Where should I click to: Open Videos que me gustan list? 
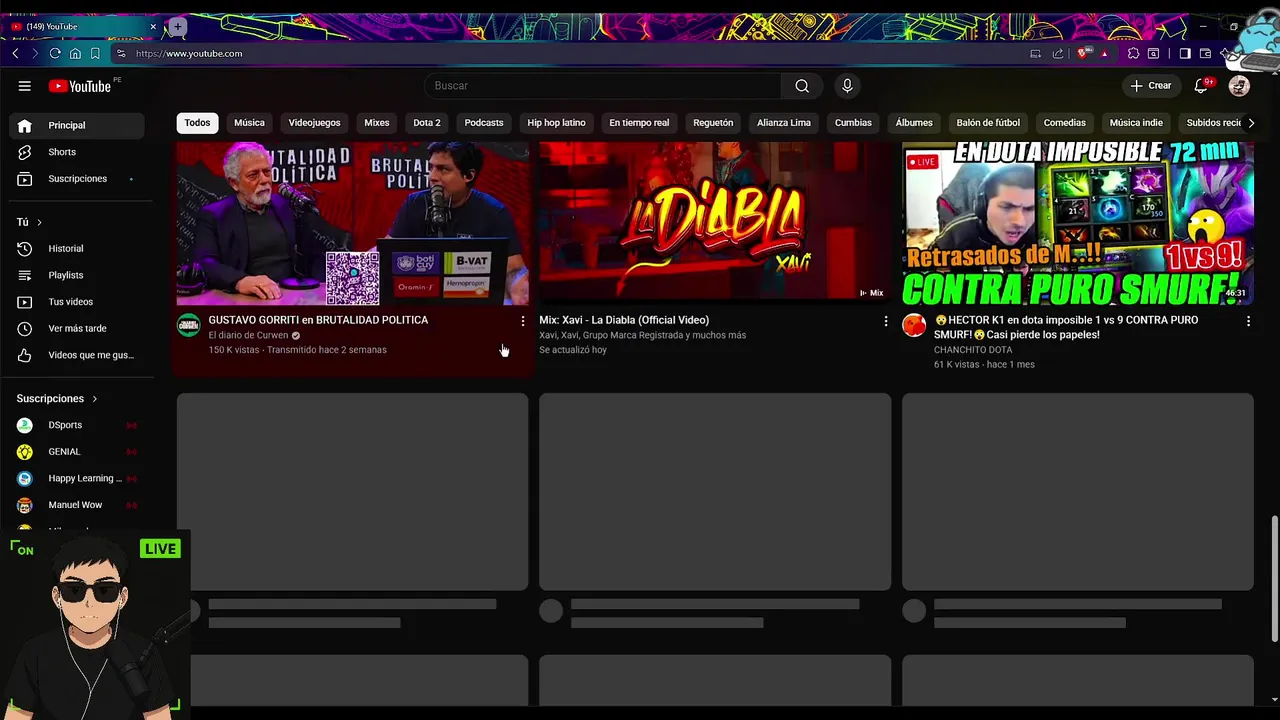[x=76, y=355]
